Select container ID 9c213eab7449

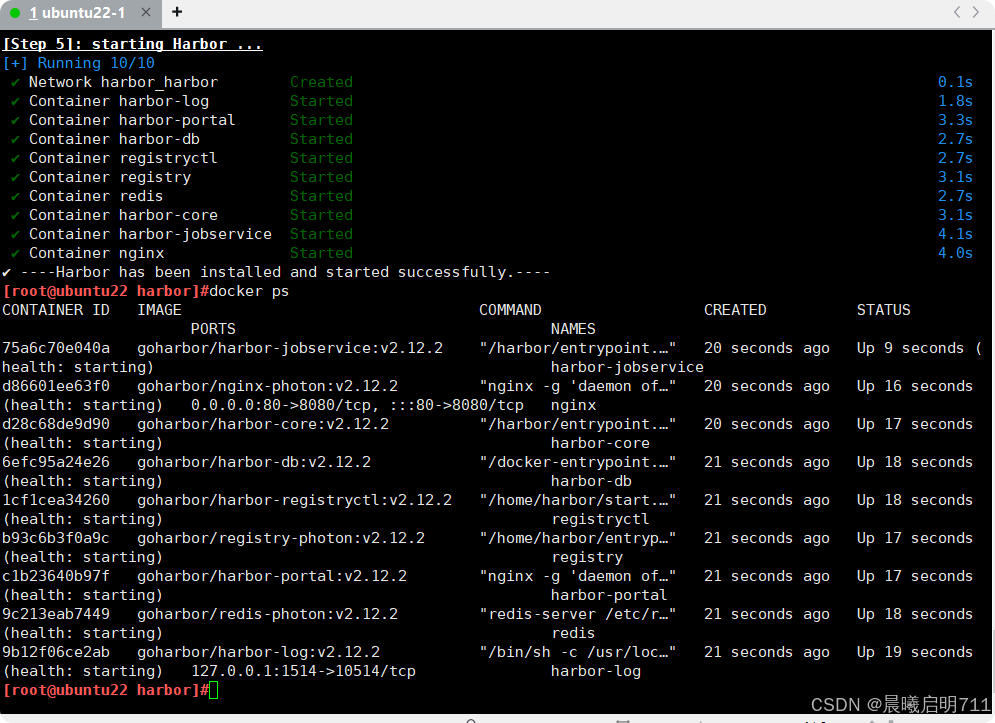point(56,614)
